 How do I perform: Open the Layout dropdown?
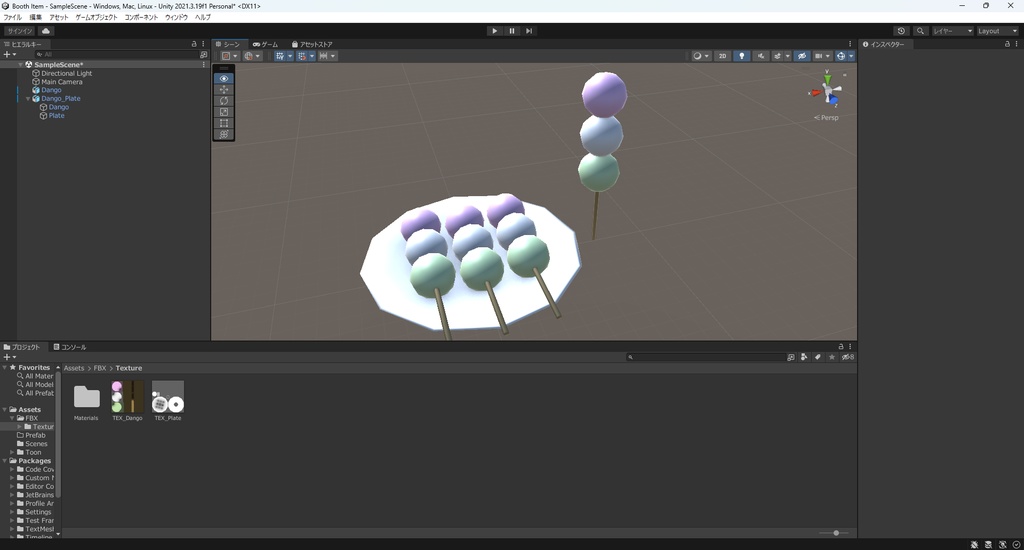[x=997, y=31]
